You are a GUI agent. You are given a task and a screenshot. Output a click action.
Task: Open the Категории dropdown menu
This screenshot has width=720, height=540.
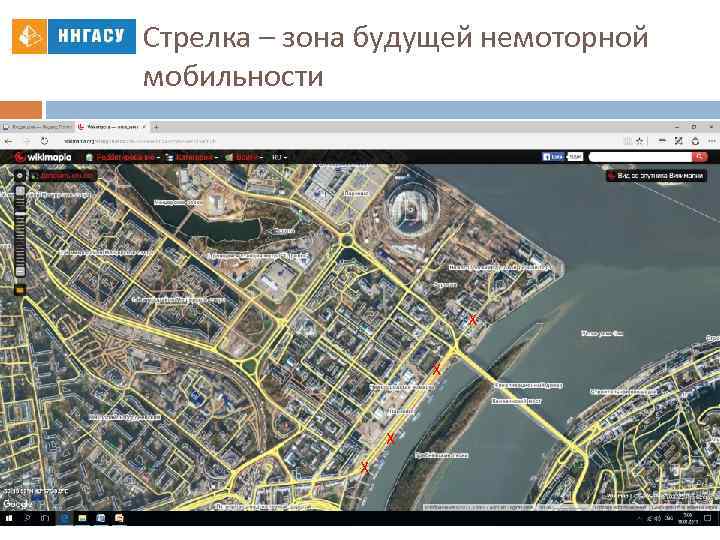(192, 157)
